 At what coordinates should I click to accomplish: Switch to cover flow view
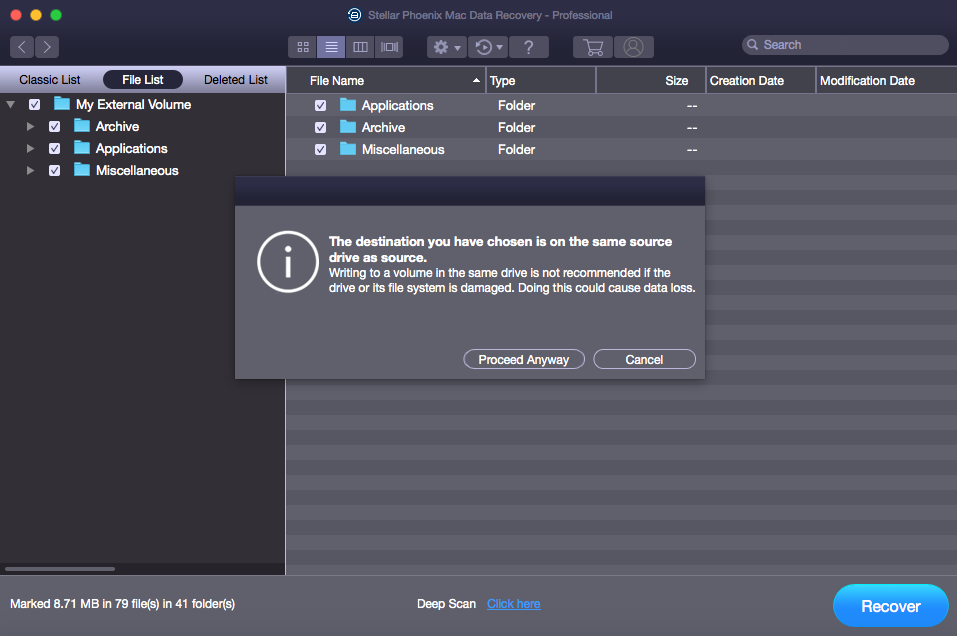coord(389,47)
